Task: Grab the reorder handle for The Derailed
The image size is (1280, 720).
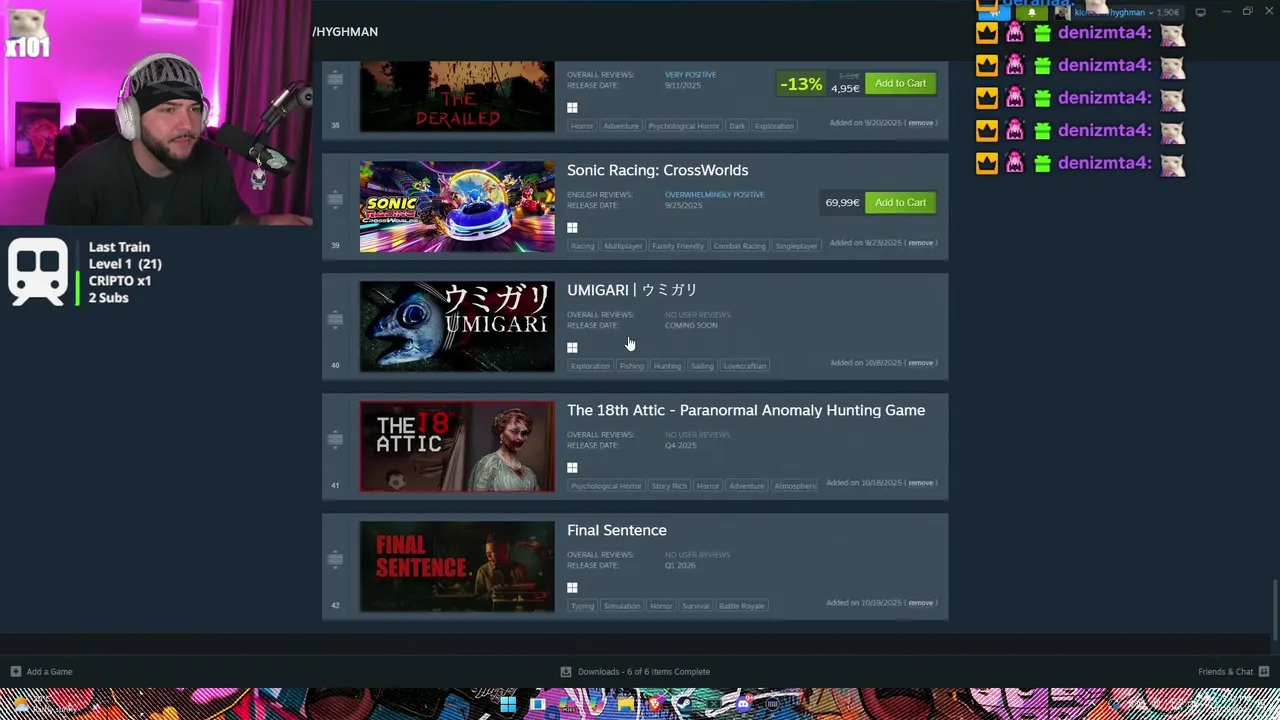Action: click(x=335, y=78)
